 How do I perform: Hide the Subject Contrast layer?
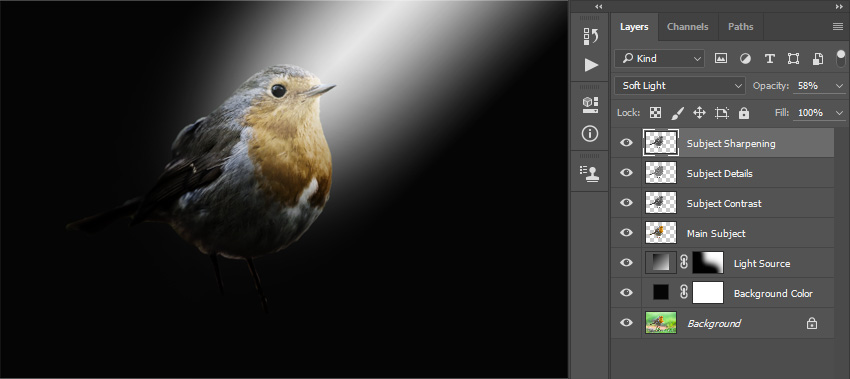pos(626,203)
